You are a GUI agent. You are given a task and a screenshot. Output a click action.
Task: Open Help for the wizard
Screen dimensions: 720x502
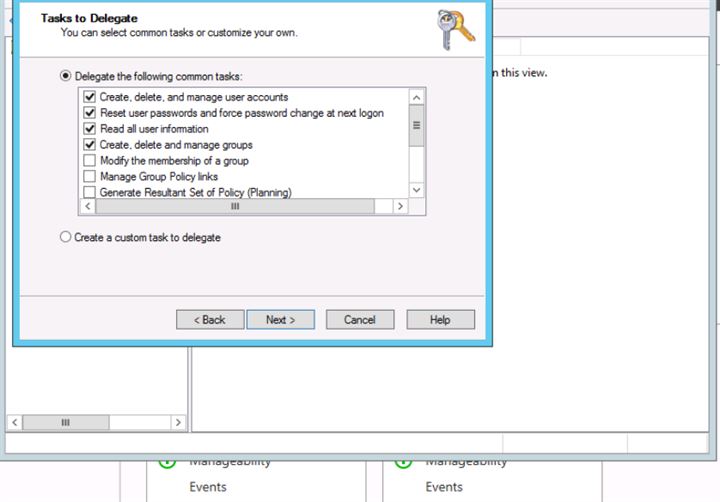click(440, 320)
